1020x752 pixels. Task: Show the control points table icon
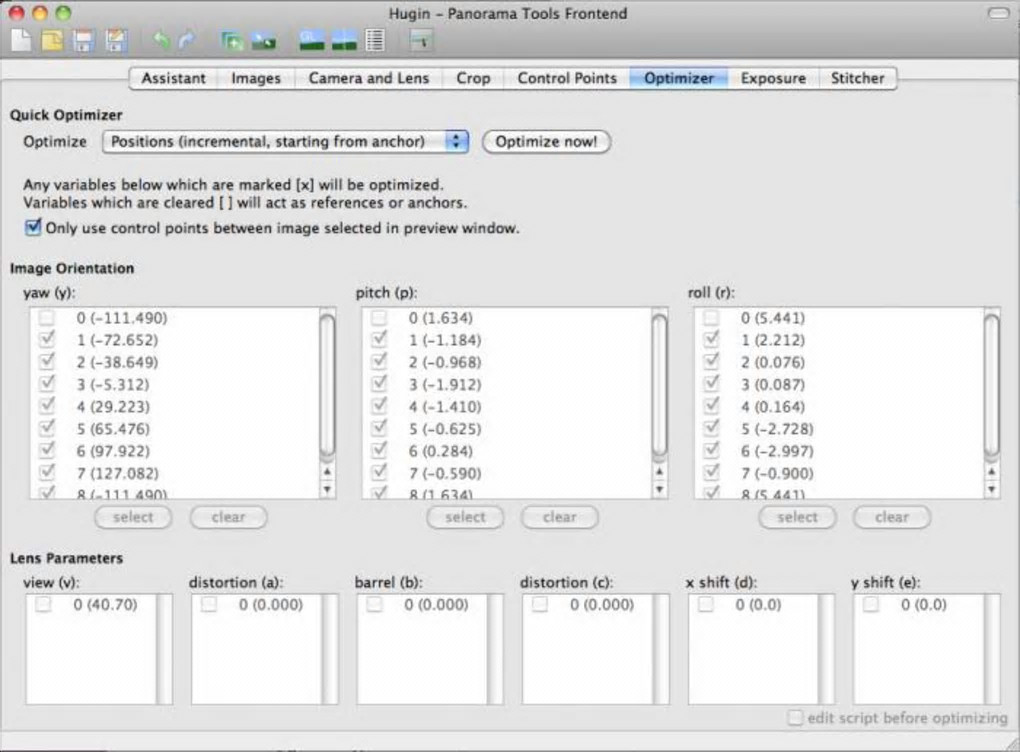pos(375,41)
